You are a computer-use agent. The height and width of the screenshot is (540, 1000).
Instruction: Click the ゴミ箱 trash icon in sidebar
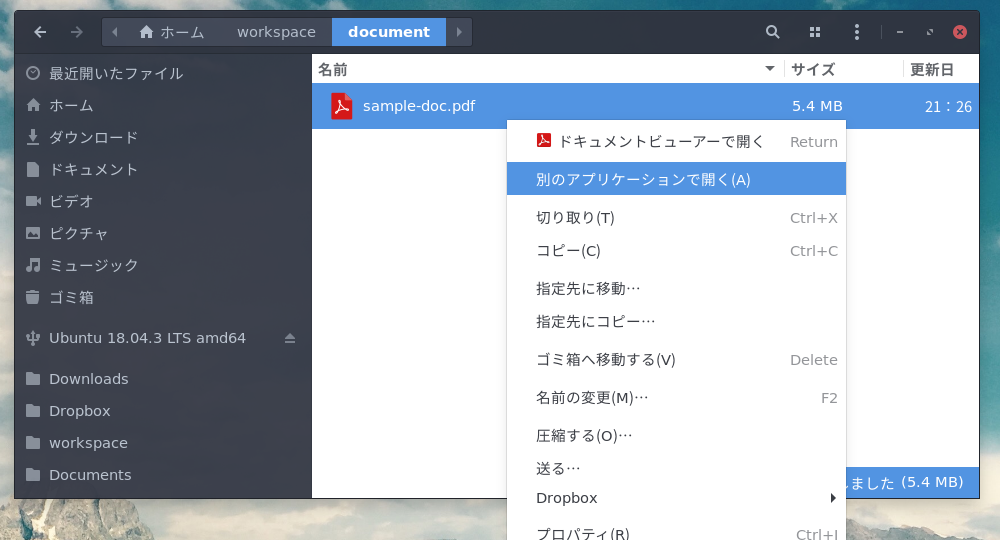point(33,296)
